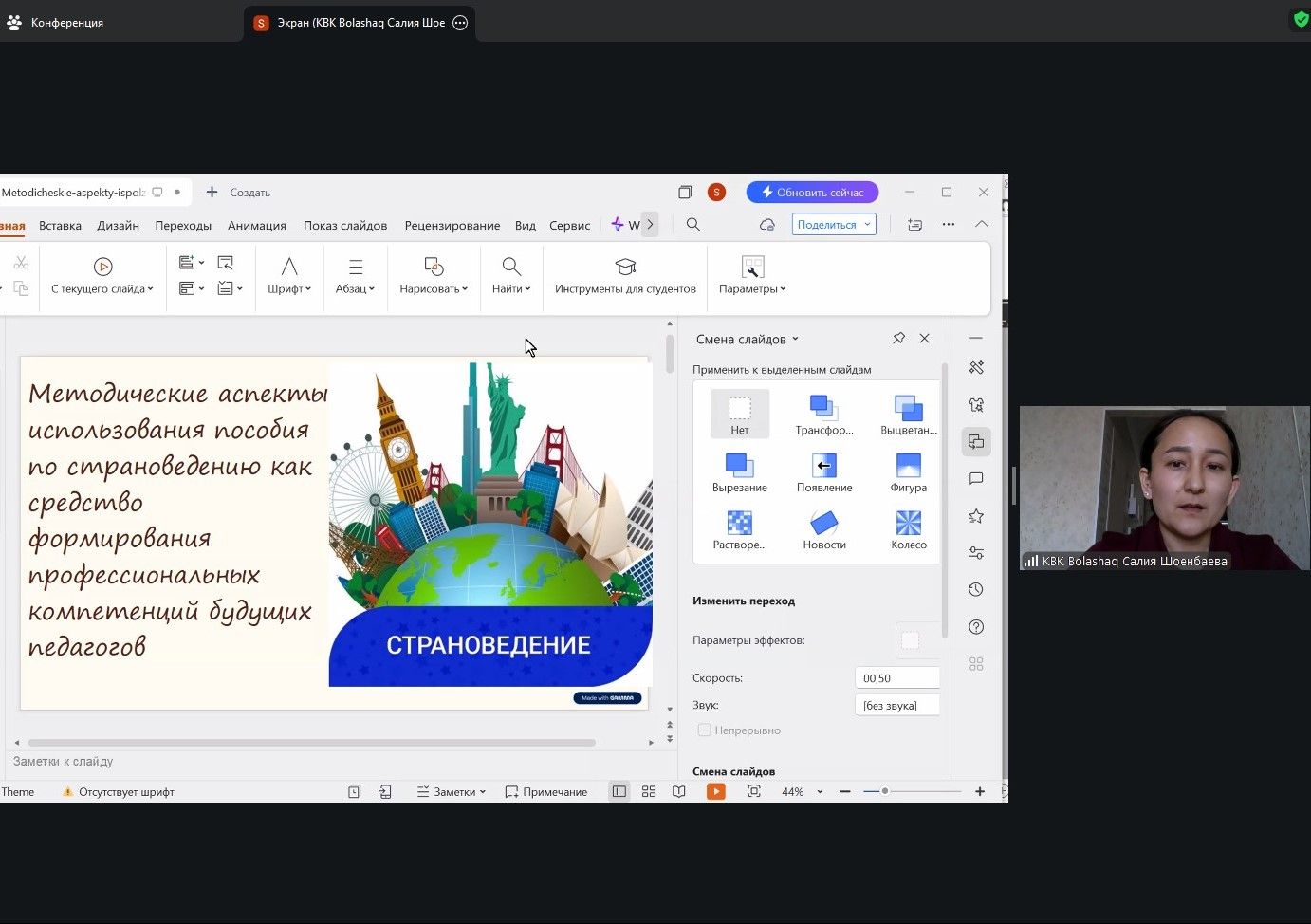Select the Вырезание transition icon
The height and width of the screenshot is (924, 1311).
click(x=739, y=465)
